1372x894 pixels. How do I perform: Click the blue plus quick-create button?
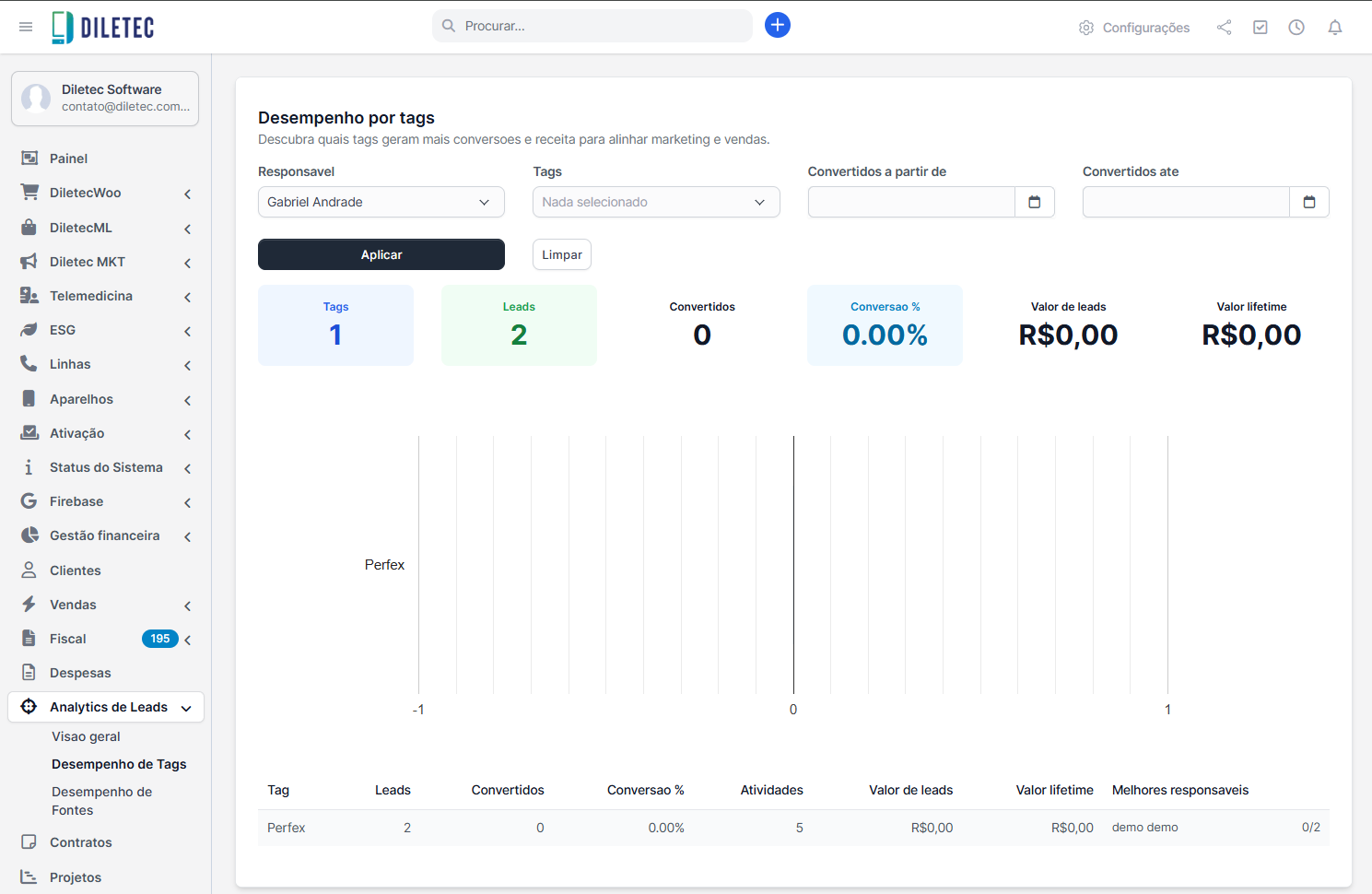[777, 25]
